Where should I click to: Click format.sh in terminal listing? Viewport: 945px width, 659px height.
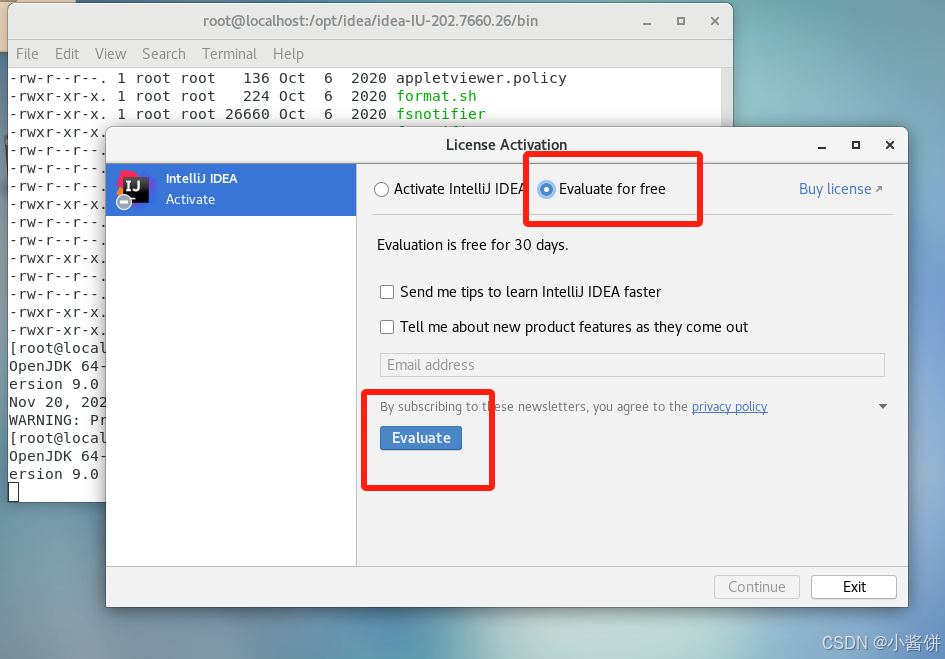pos(436,96)
